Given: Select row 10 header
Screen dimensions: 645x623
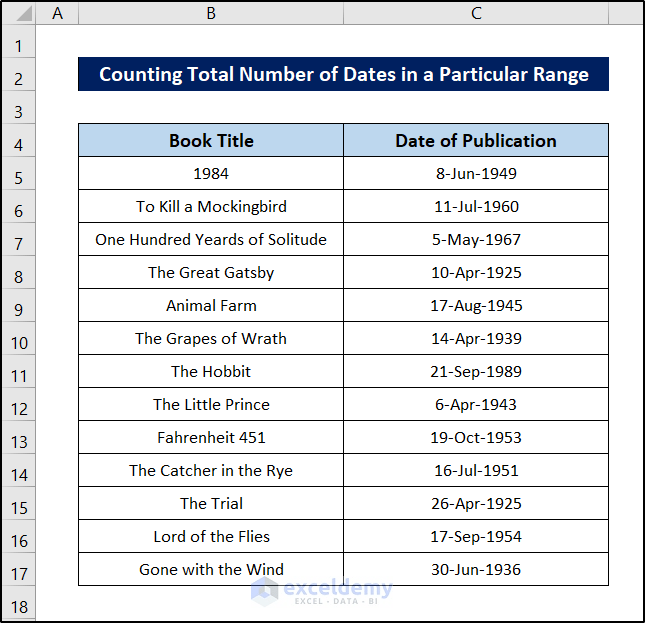Looking at the screenshot, I should click(x=19, y=338).
